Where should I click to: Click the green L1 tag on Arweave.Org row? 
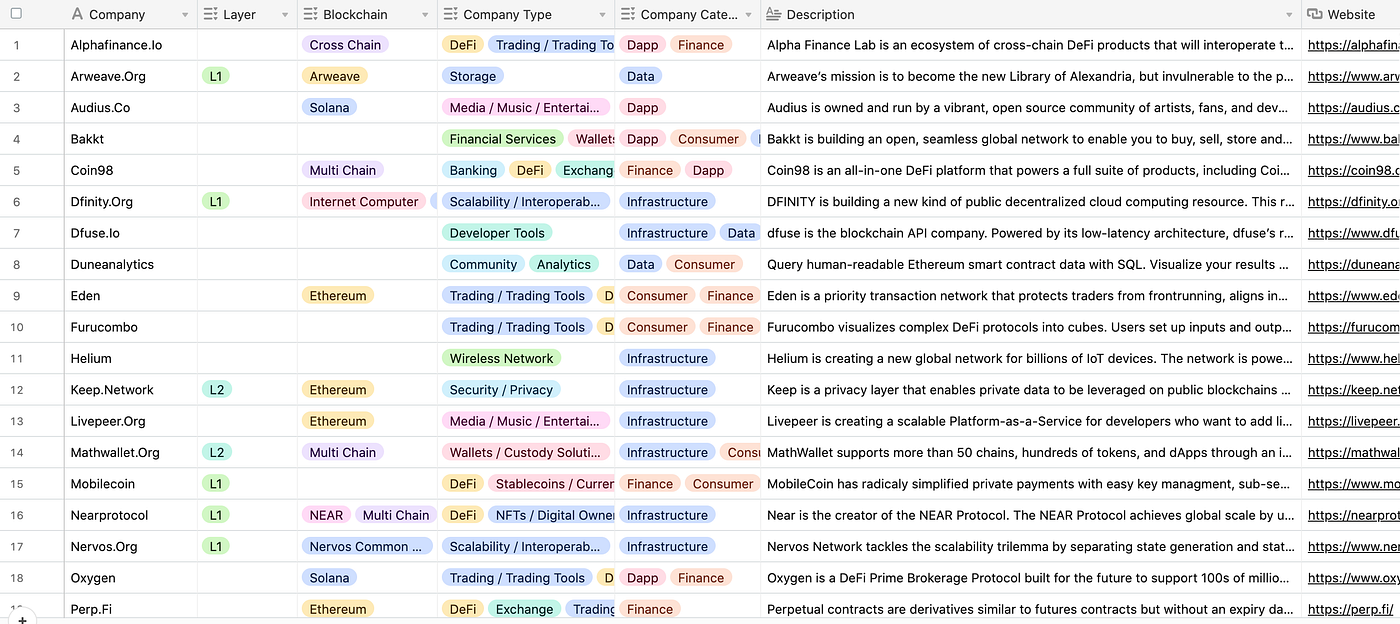point(216,76)
